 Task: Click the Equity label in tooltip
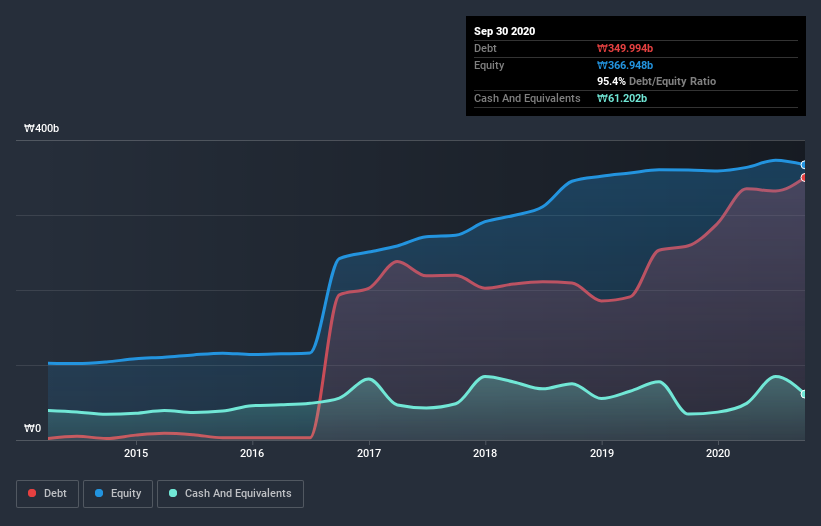point(489,65)
